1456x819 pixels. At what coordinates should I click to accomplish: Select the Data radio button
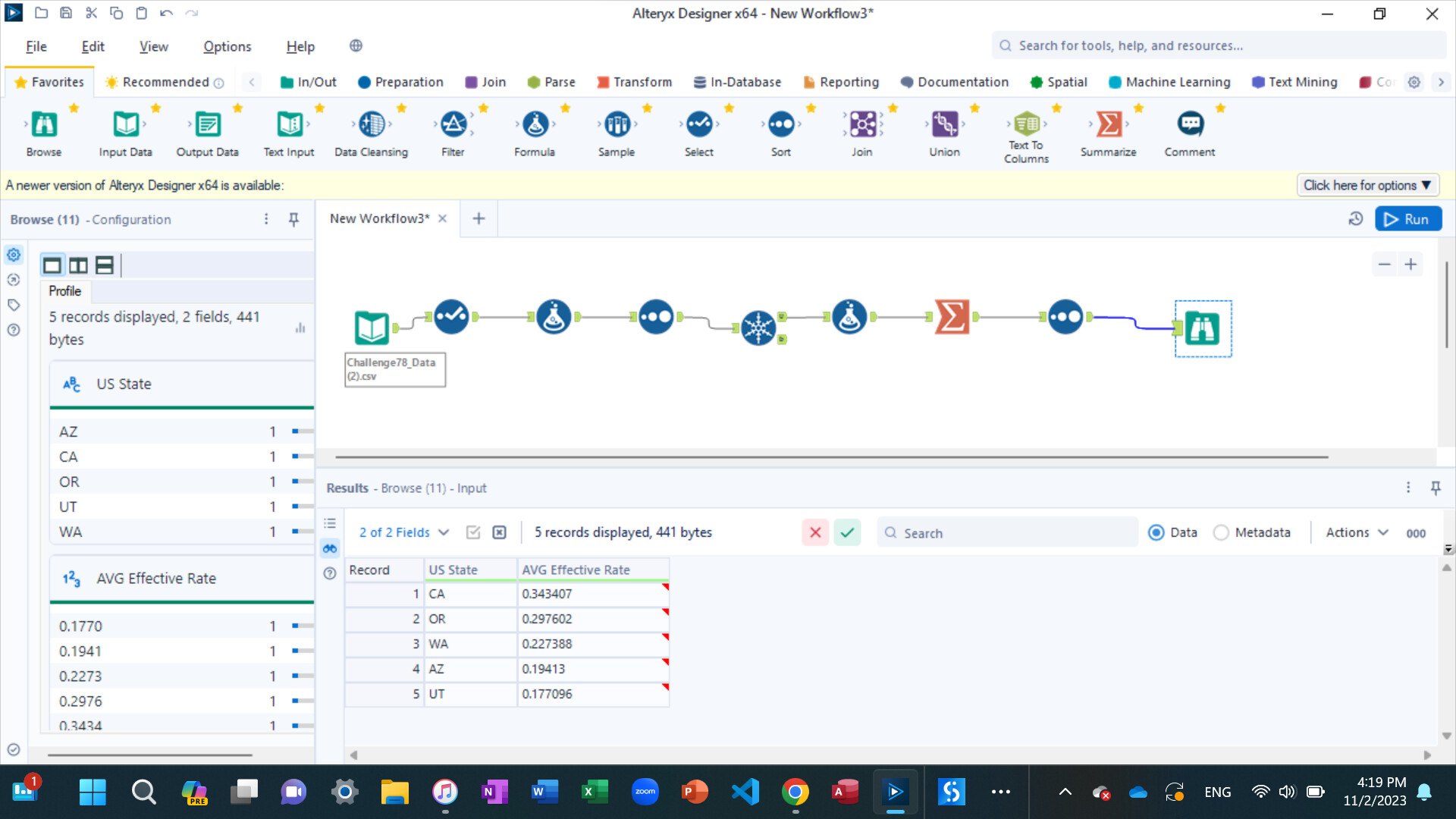pos(1156,533)
